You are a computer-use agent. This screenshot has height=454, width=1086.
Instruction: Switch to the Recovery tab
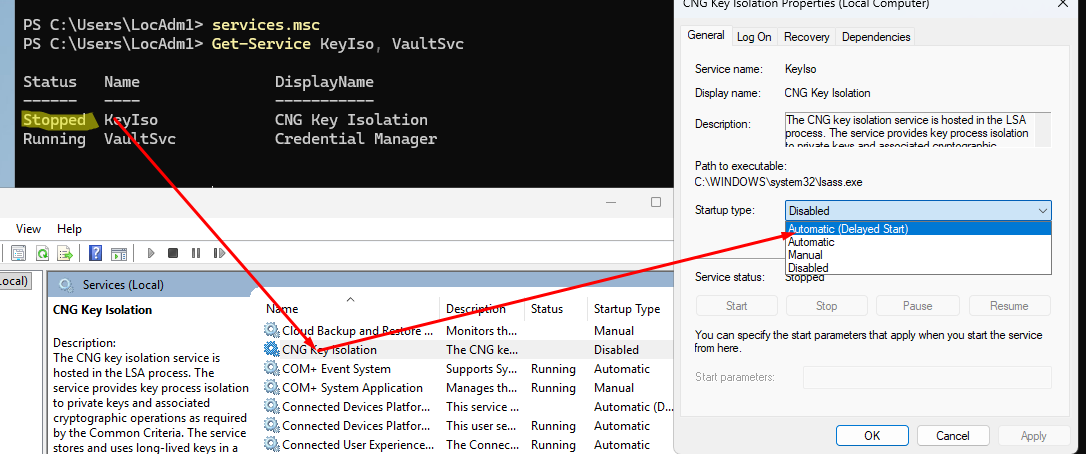(806, 37)
